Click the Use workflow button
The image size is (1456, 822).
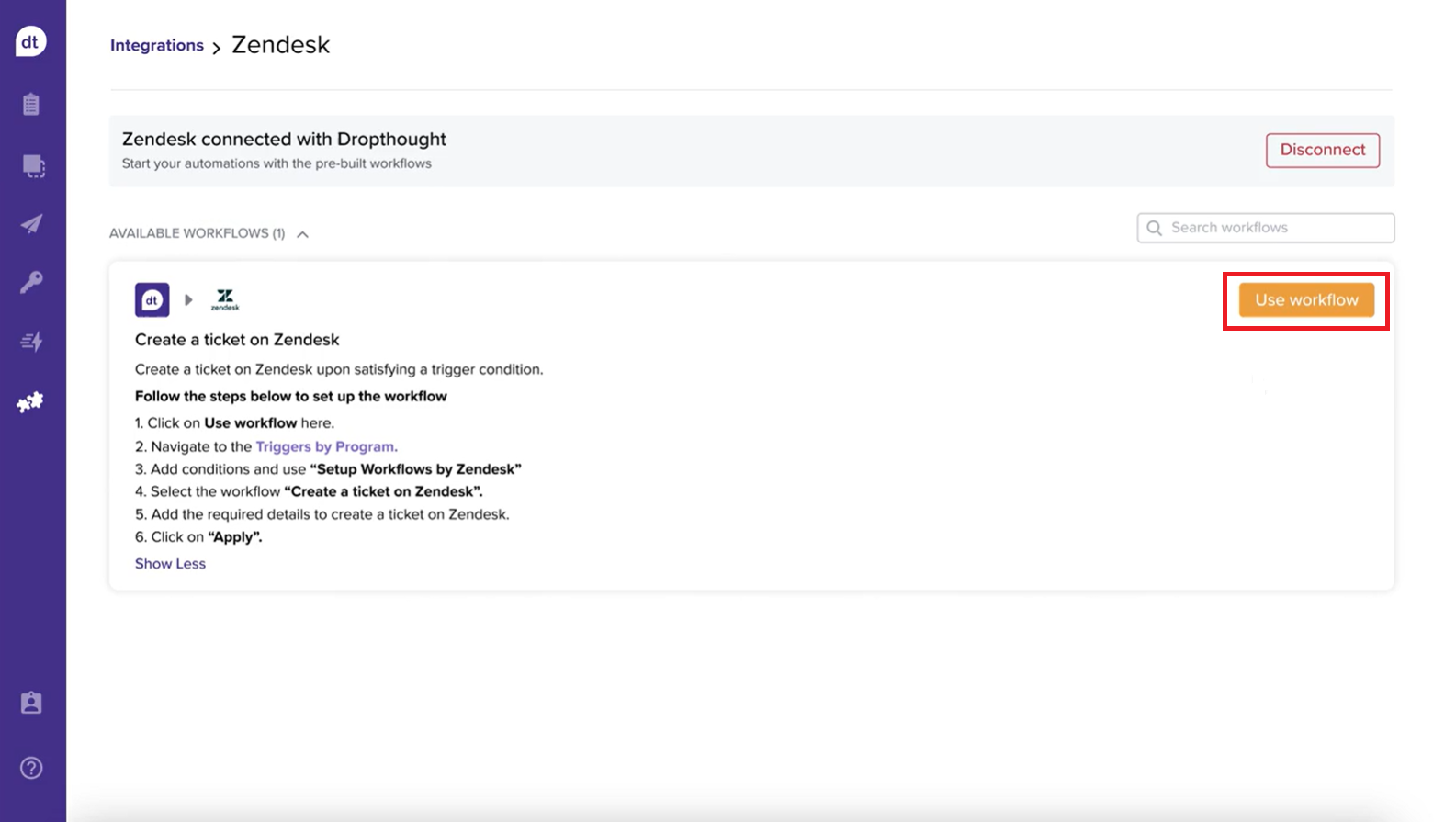(1306, 300)
